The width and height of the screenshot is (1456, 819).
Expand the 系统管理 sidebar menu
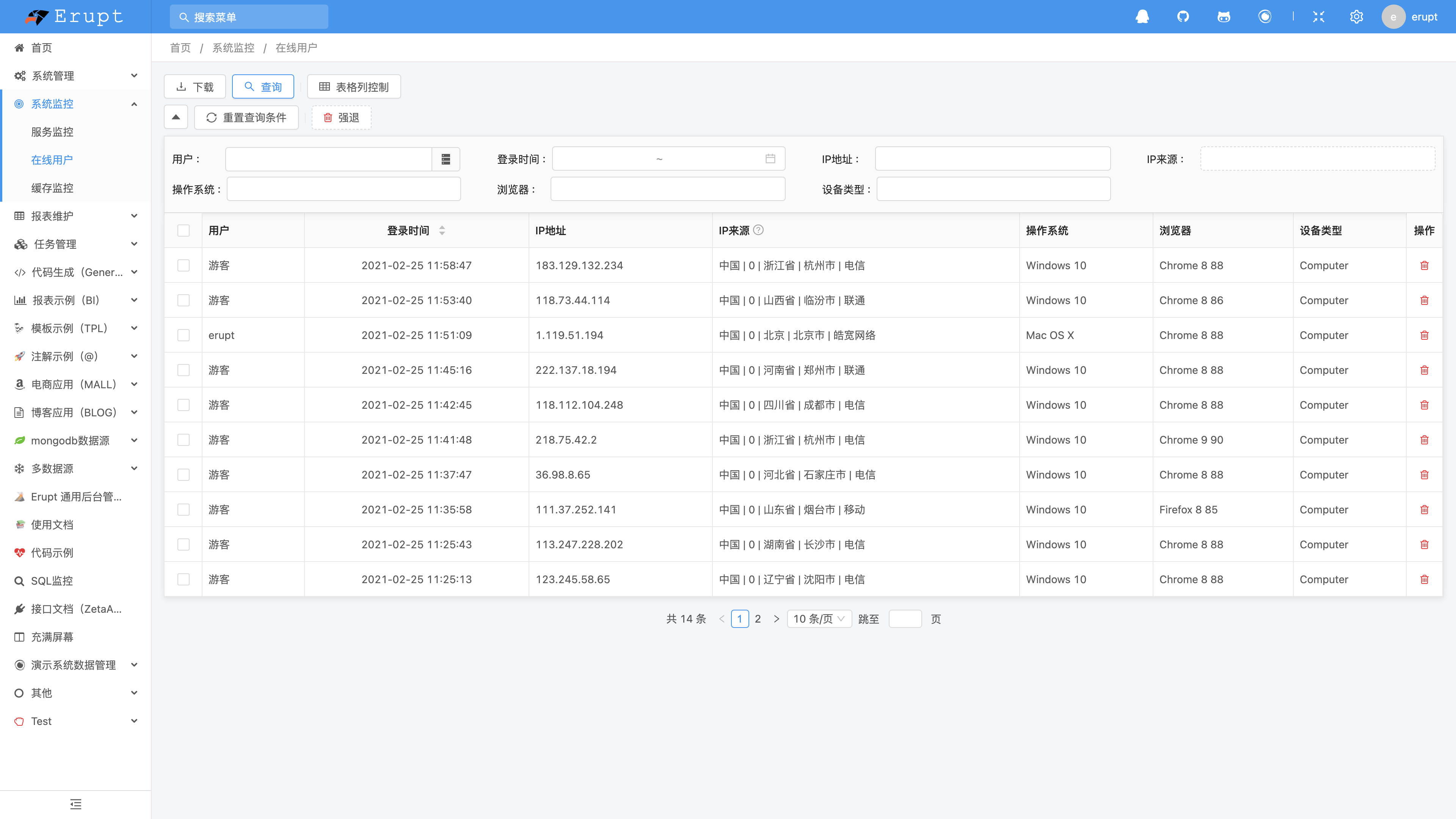pyautogui.click(x=76, y=76)
